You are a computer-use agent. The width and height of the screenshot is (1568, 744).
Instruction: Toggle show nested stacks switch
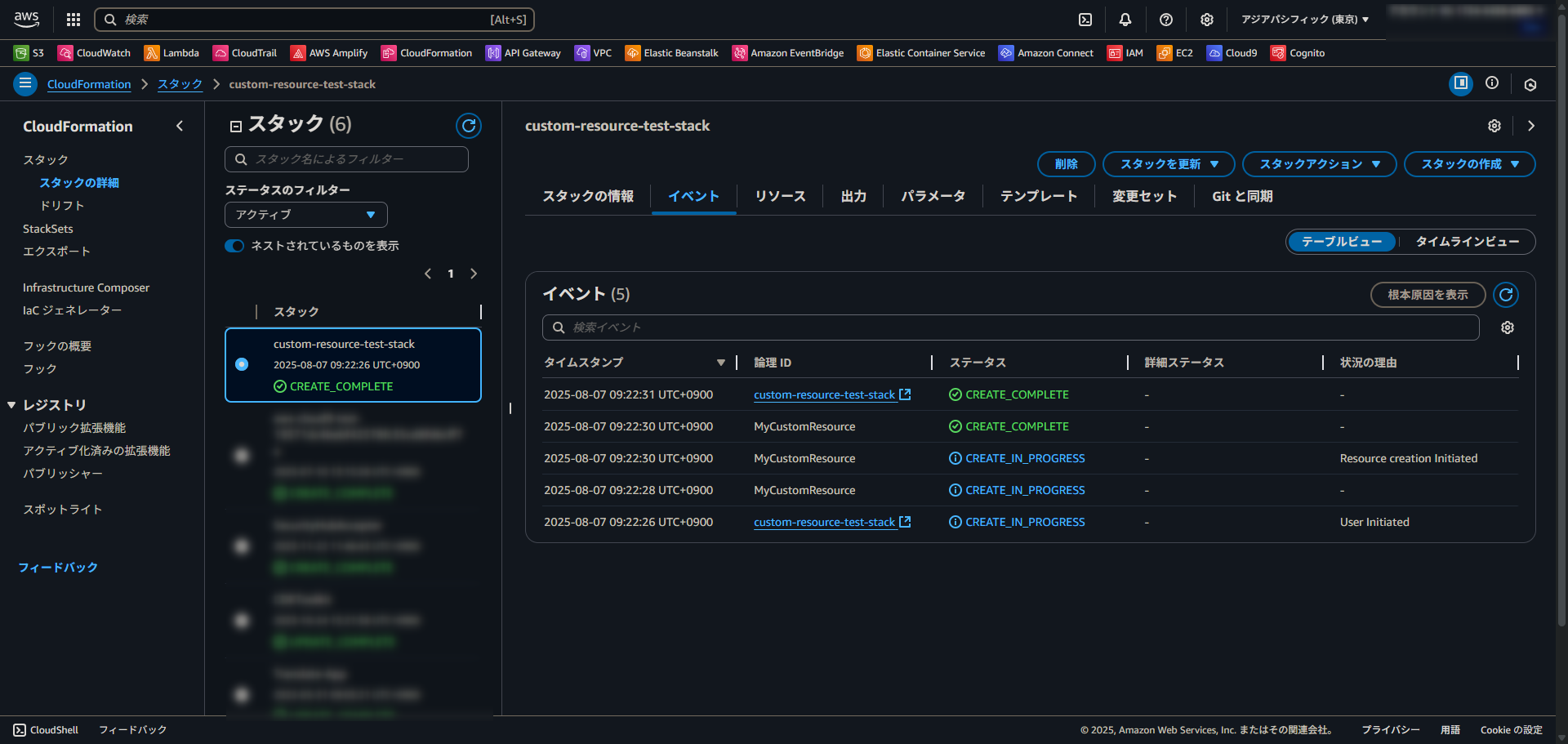234,246
